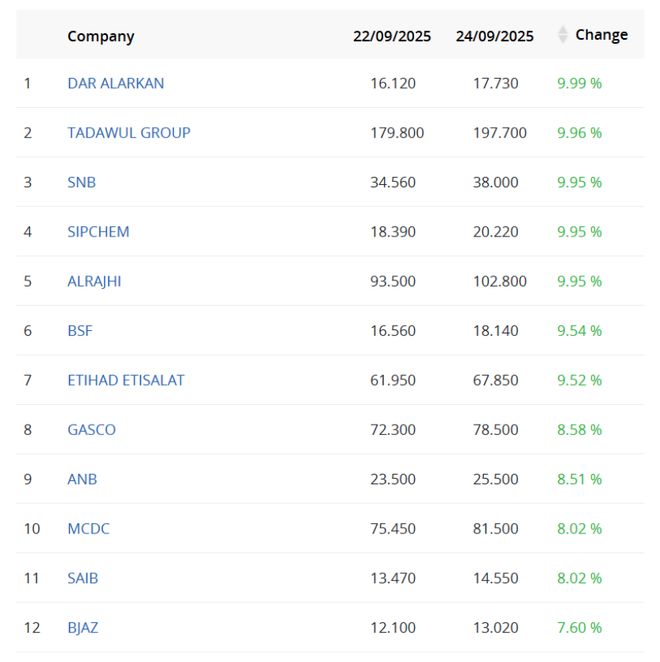
Task: Select the 9.96 % change value
Action: pos(579,133)
